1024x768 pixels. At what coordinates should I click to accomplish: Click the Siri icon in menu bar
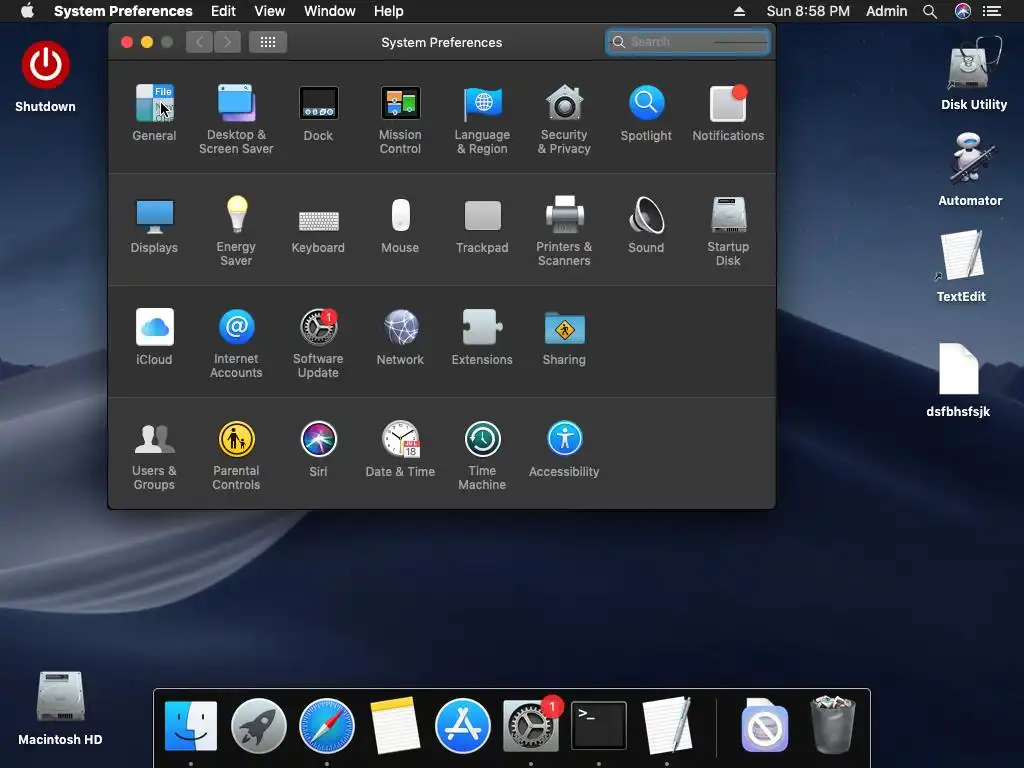click(963, 11)
